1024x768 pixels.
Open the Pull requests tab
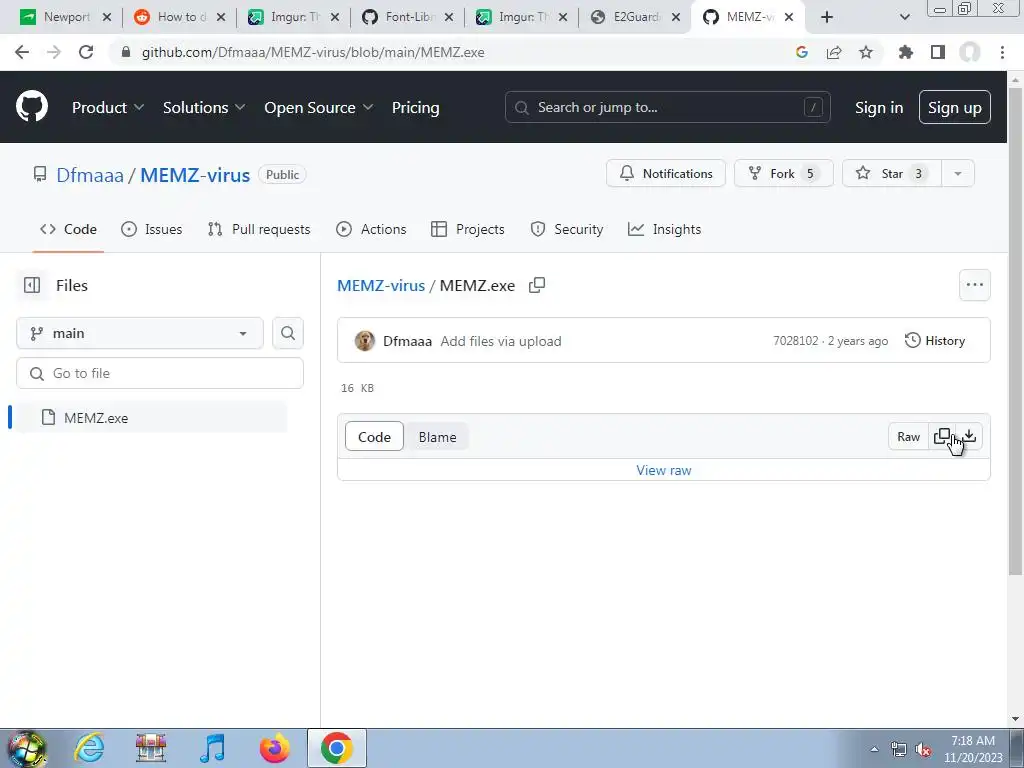259,229
